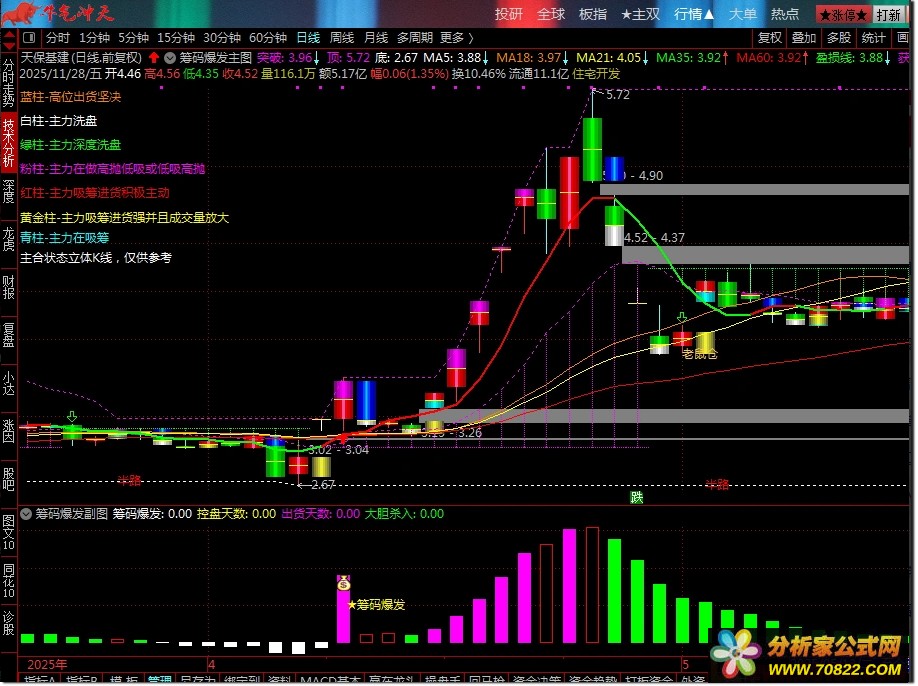Open the 多周期 multi-period view
This screenshot has width=918, height=686.
pos(415,38)
